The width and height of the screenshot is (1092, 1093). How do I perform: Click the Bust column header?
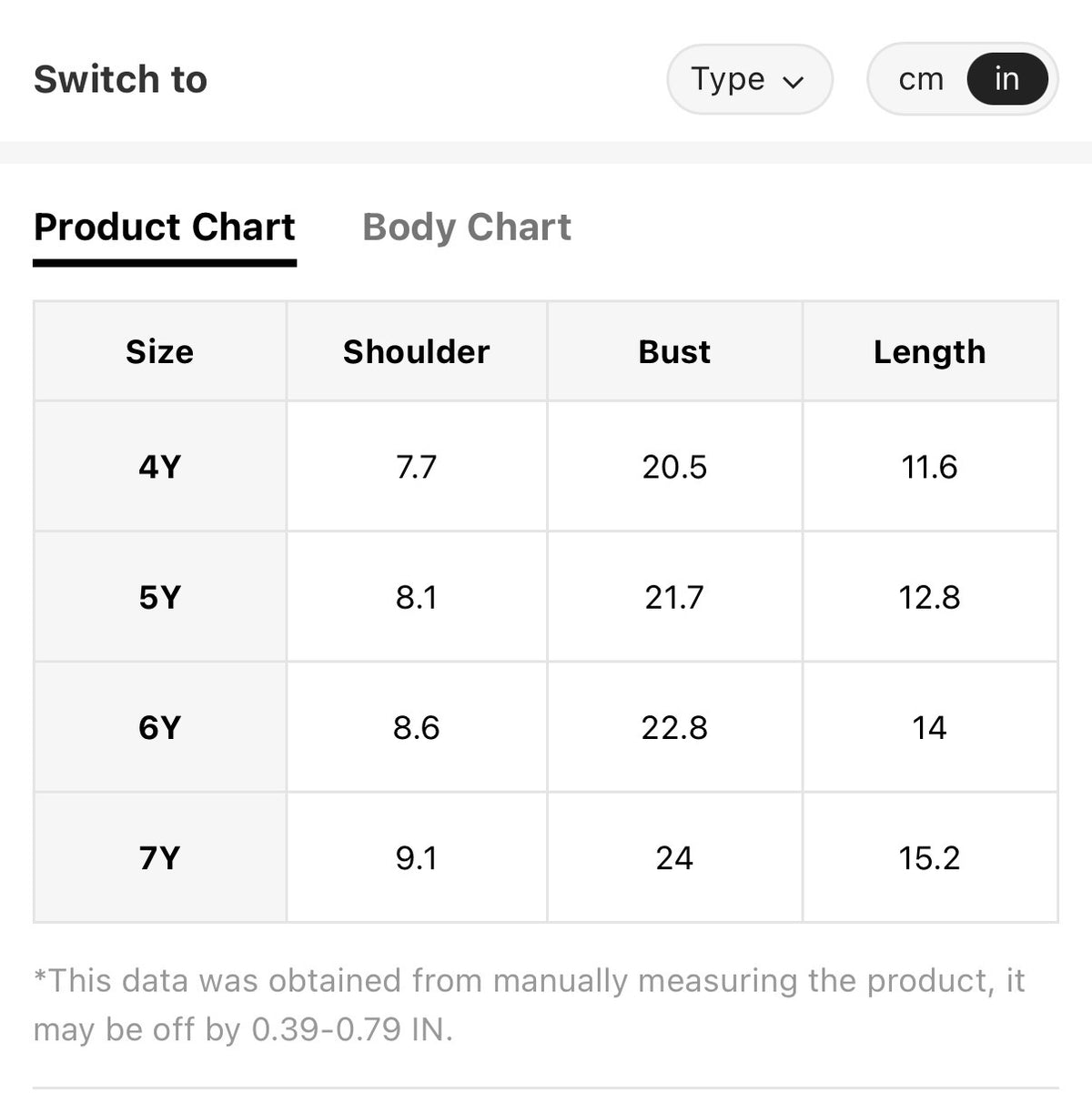click(x=674, y=351)
